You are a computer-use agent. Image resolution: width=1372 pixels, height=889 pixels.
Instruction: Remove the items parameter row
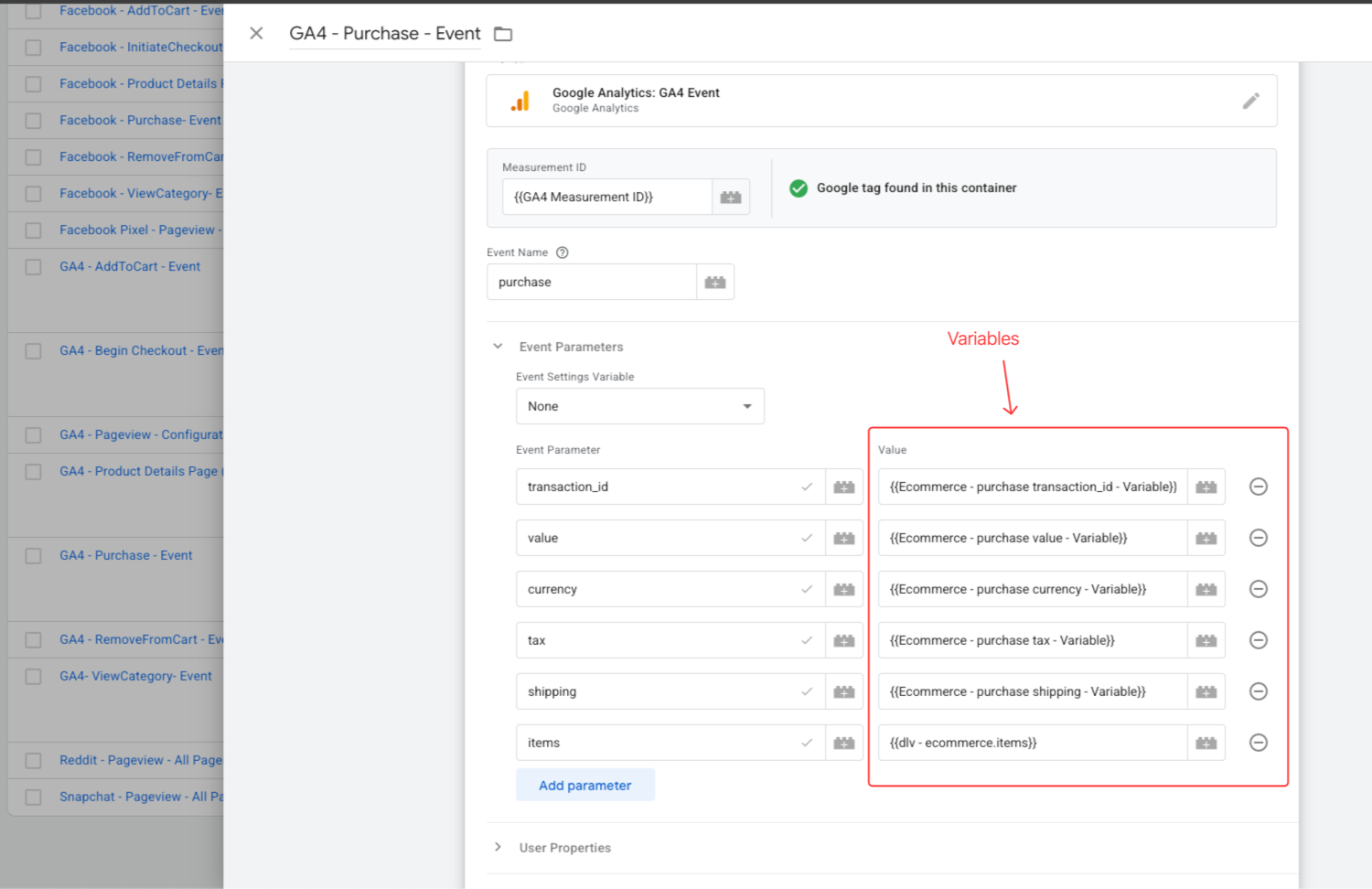pos(1258,743)
